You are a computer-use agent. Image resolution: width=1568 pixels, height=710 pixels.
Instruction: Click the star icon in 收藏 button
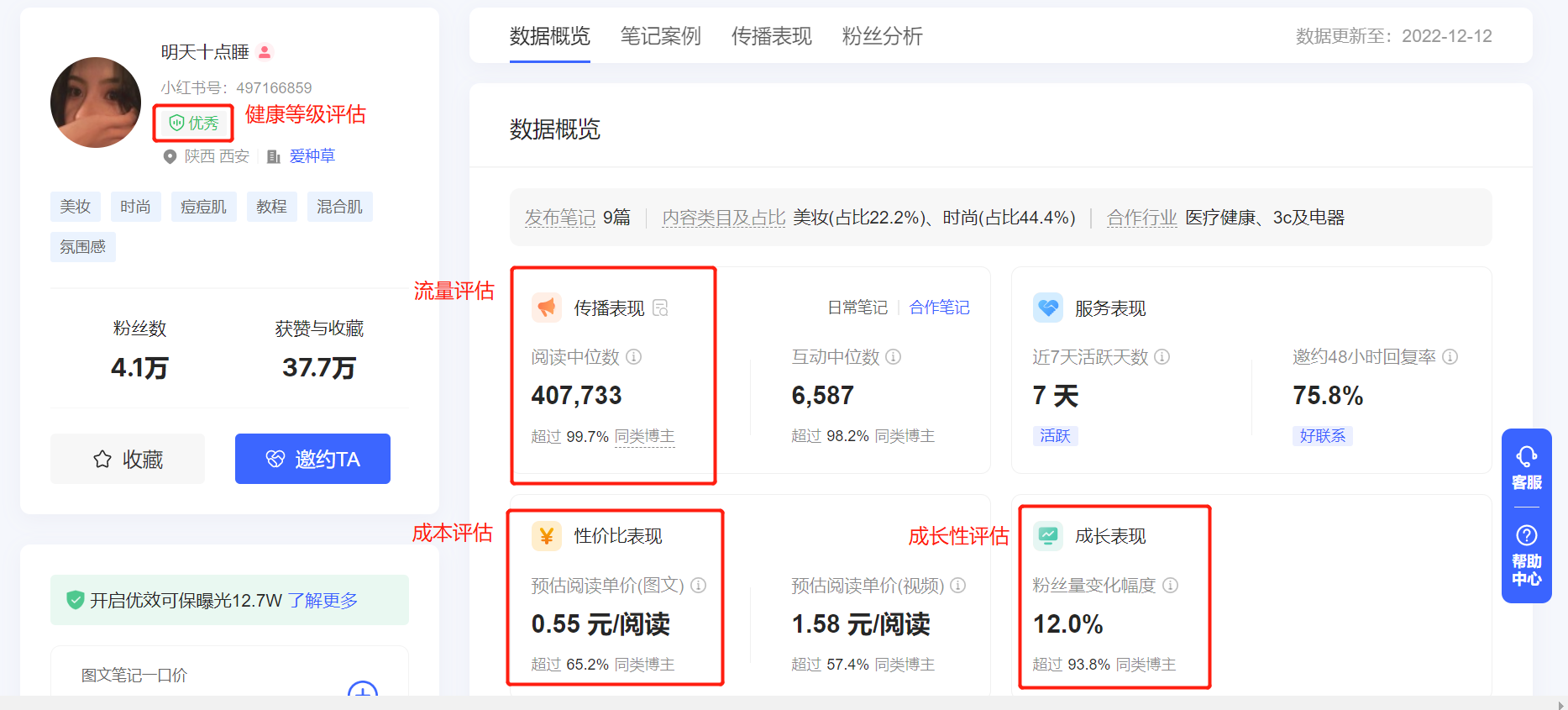tap(102, 459)
